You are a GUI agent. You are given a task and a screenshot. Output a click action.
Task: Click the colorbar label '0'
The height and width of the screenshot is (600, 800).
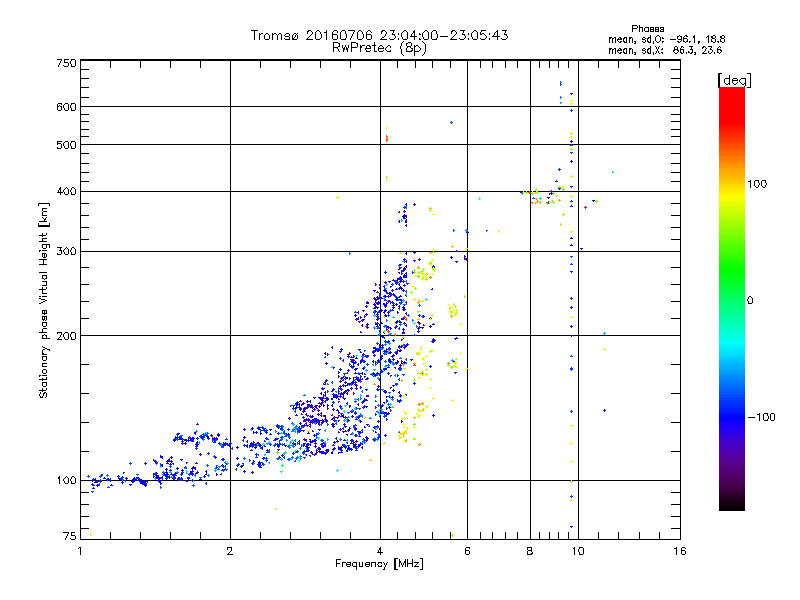click(x=750, y=301)
